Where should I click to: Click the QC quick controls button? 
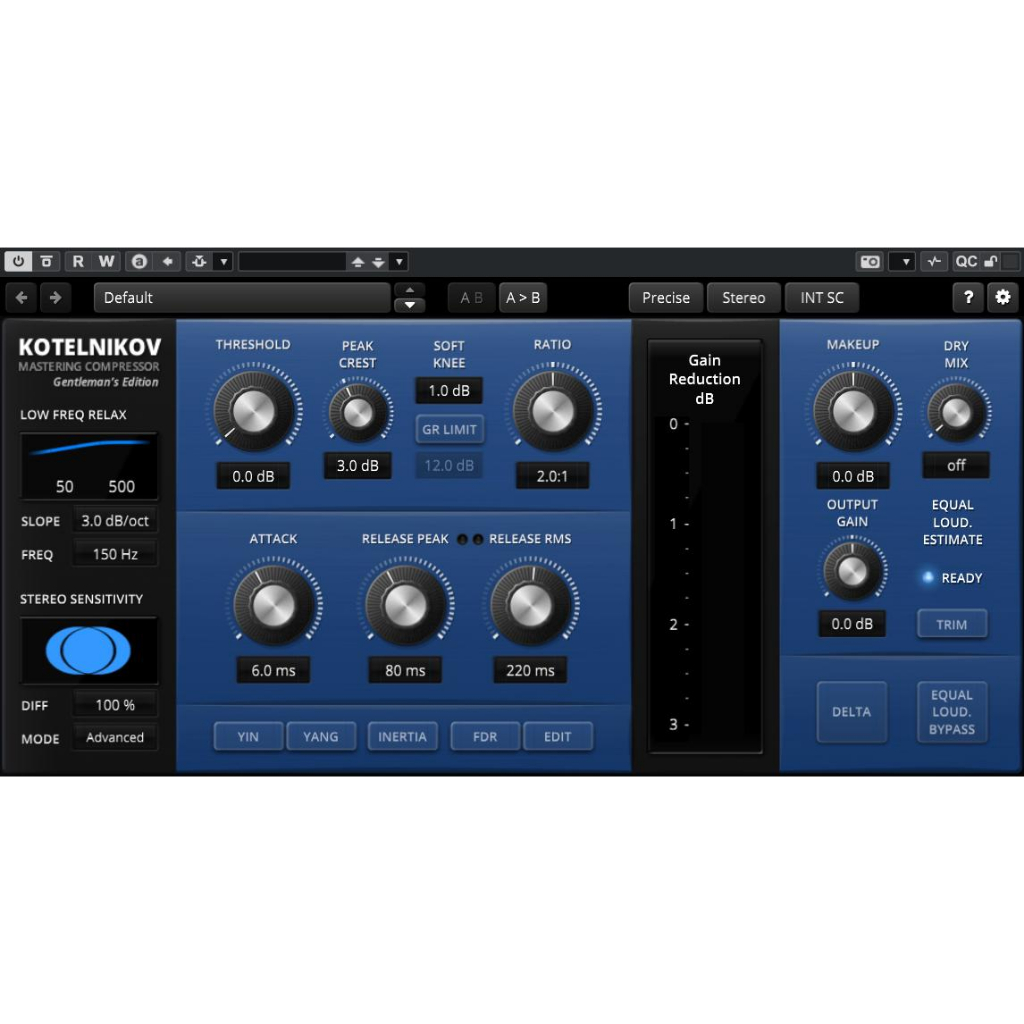(966, 261)
